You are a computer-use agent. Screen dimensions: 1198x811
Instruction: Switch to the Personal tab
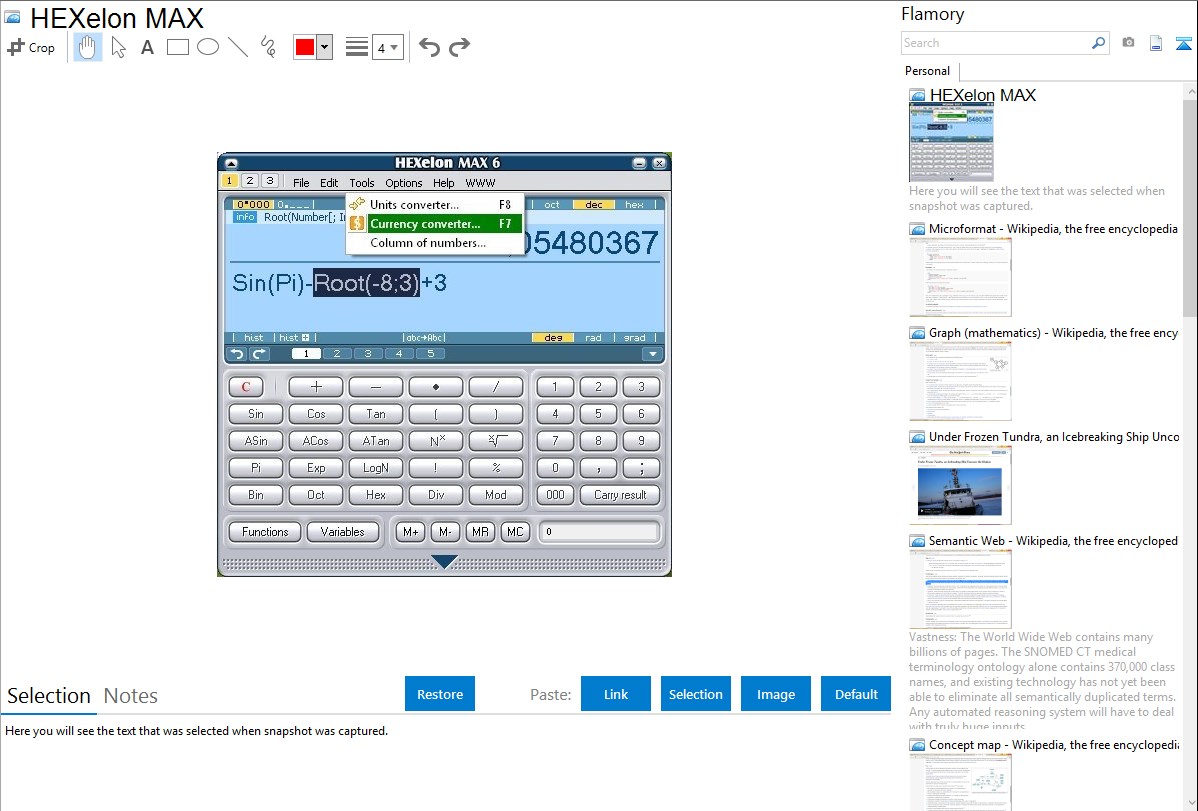(928, 71)
